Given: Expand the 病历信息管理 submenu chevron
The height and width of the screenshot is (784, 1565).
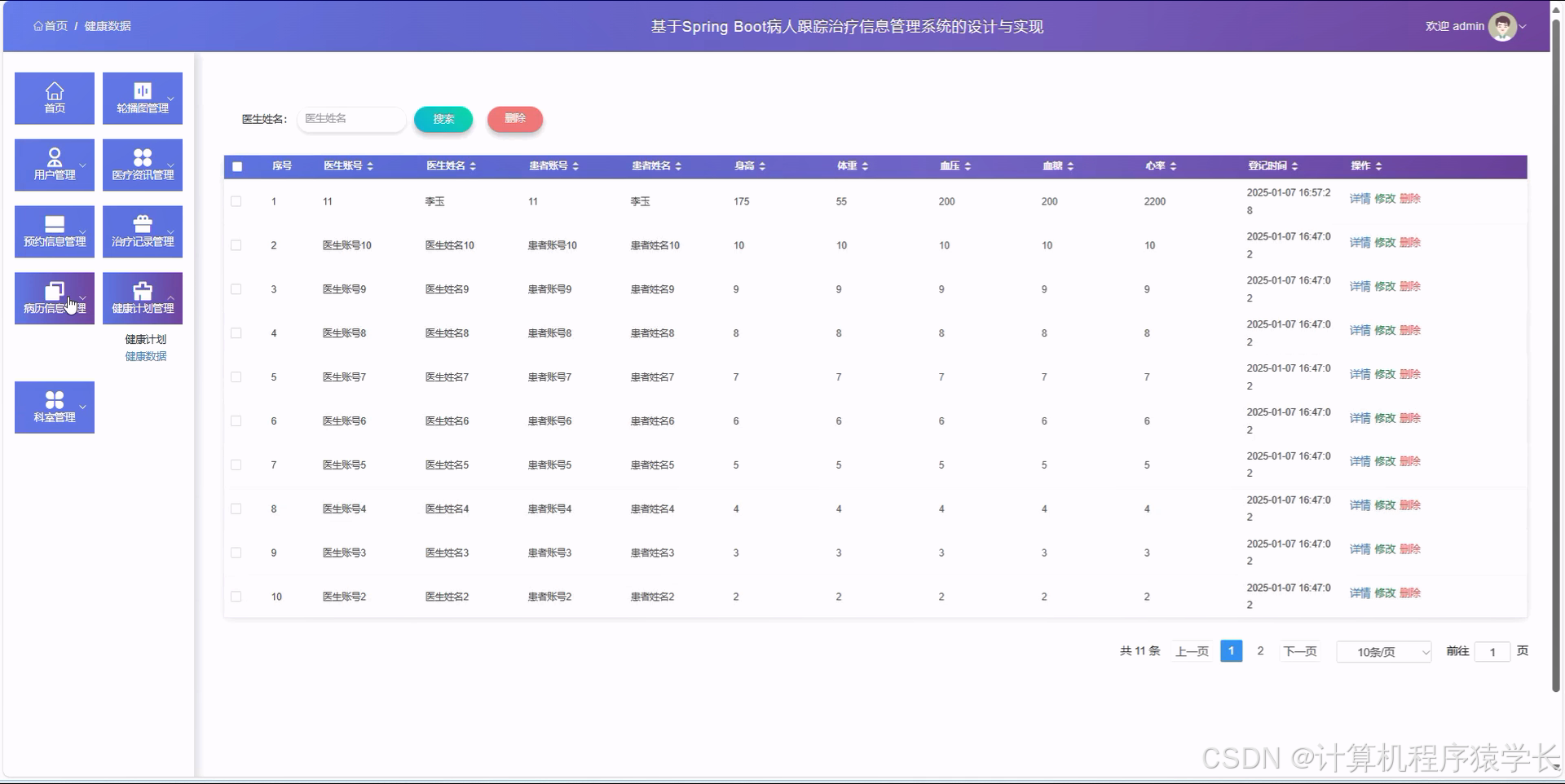Looking at the screenshot, I should coord(82,298).
